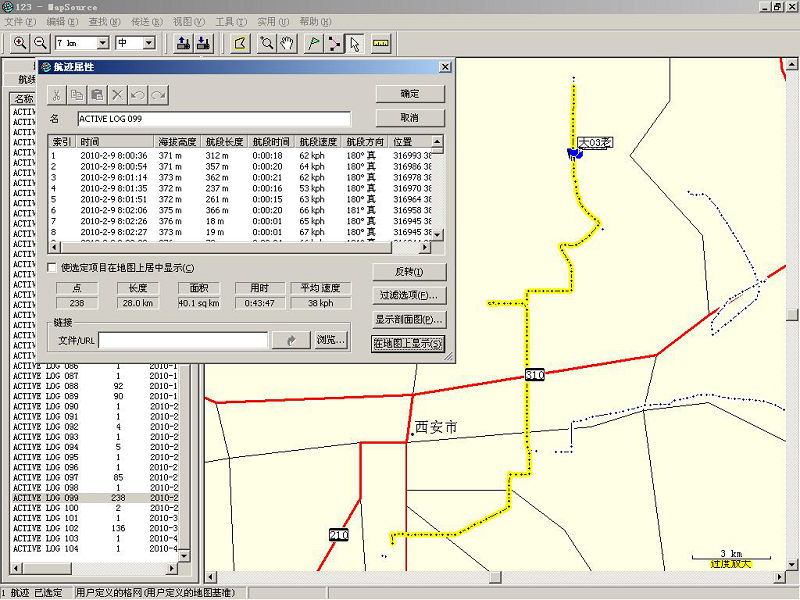Open the 7 km zoom scale dropdown

(x=102, y=43)
